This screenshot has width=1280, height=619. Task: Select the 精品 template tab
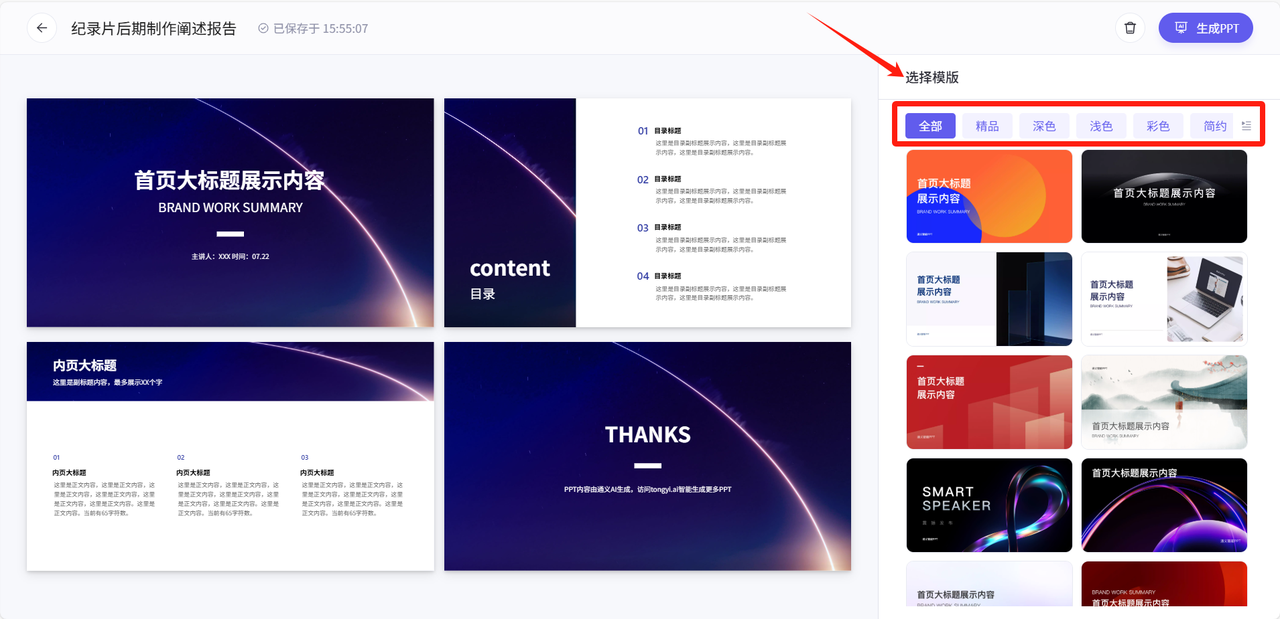[x=987, y=126]
